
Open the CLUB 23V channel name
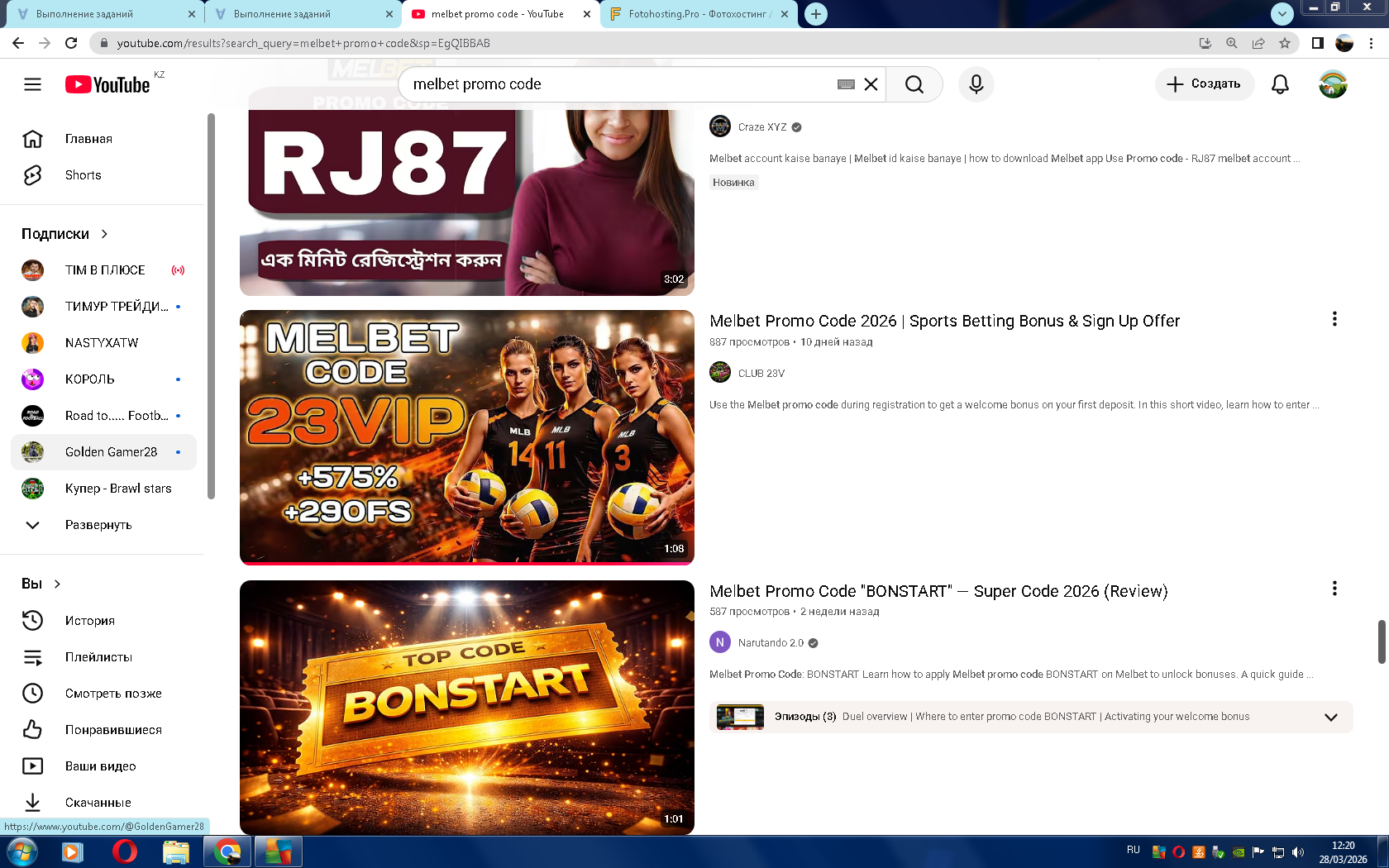coord(761,374)
